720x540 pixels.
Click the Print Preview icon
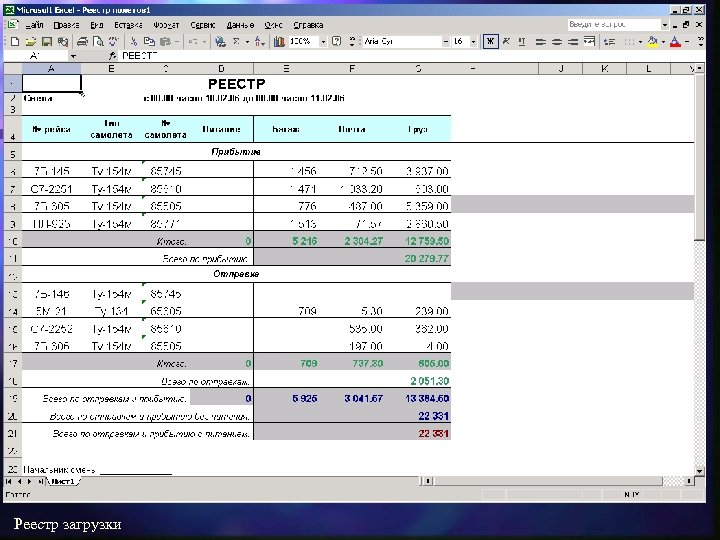98,42
